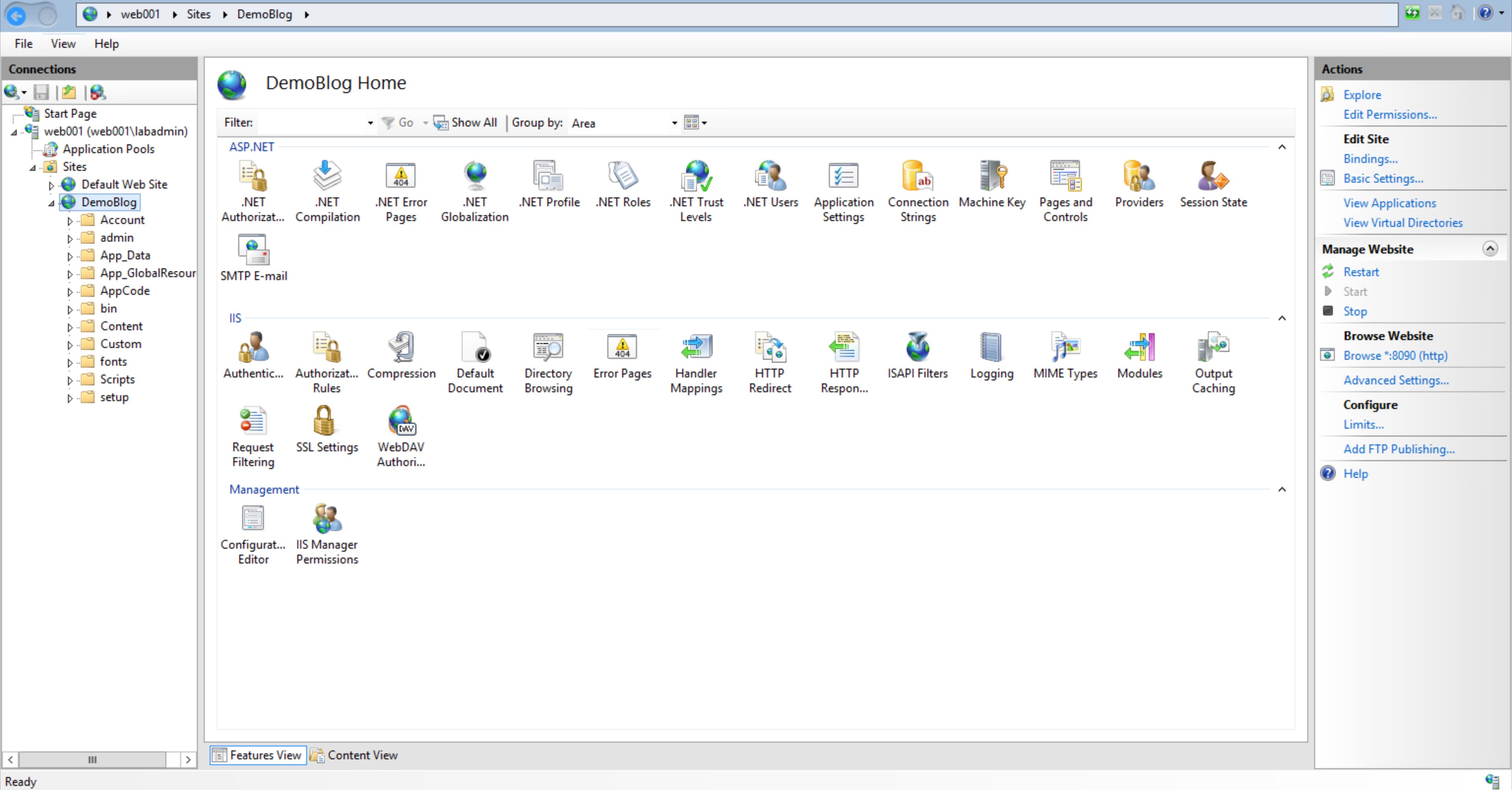Open Edit Permissions action link
This screenshot has width=1512, height=790.
1390,115
